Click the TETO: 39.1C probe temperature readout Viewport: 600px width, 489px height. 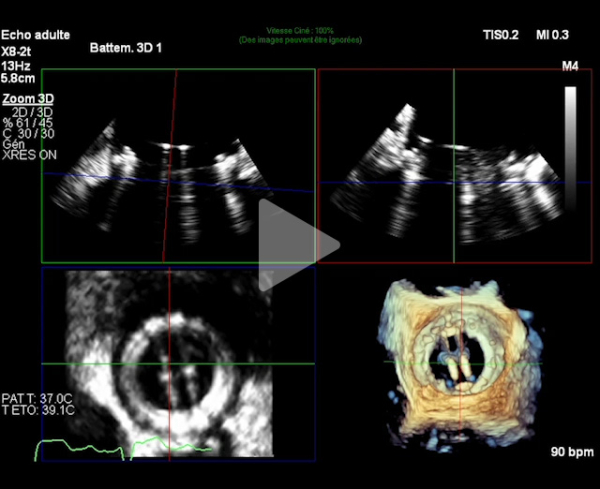(32, 409)
